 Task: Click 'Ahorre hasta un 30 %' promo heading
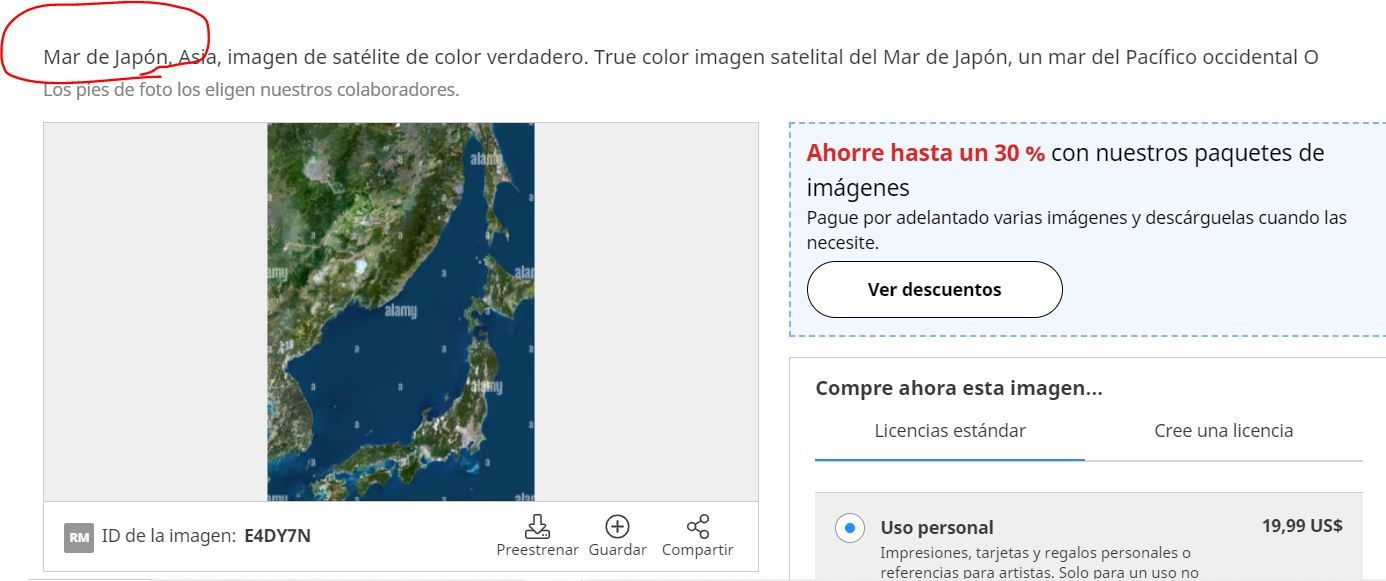925,153
